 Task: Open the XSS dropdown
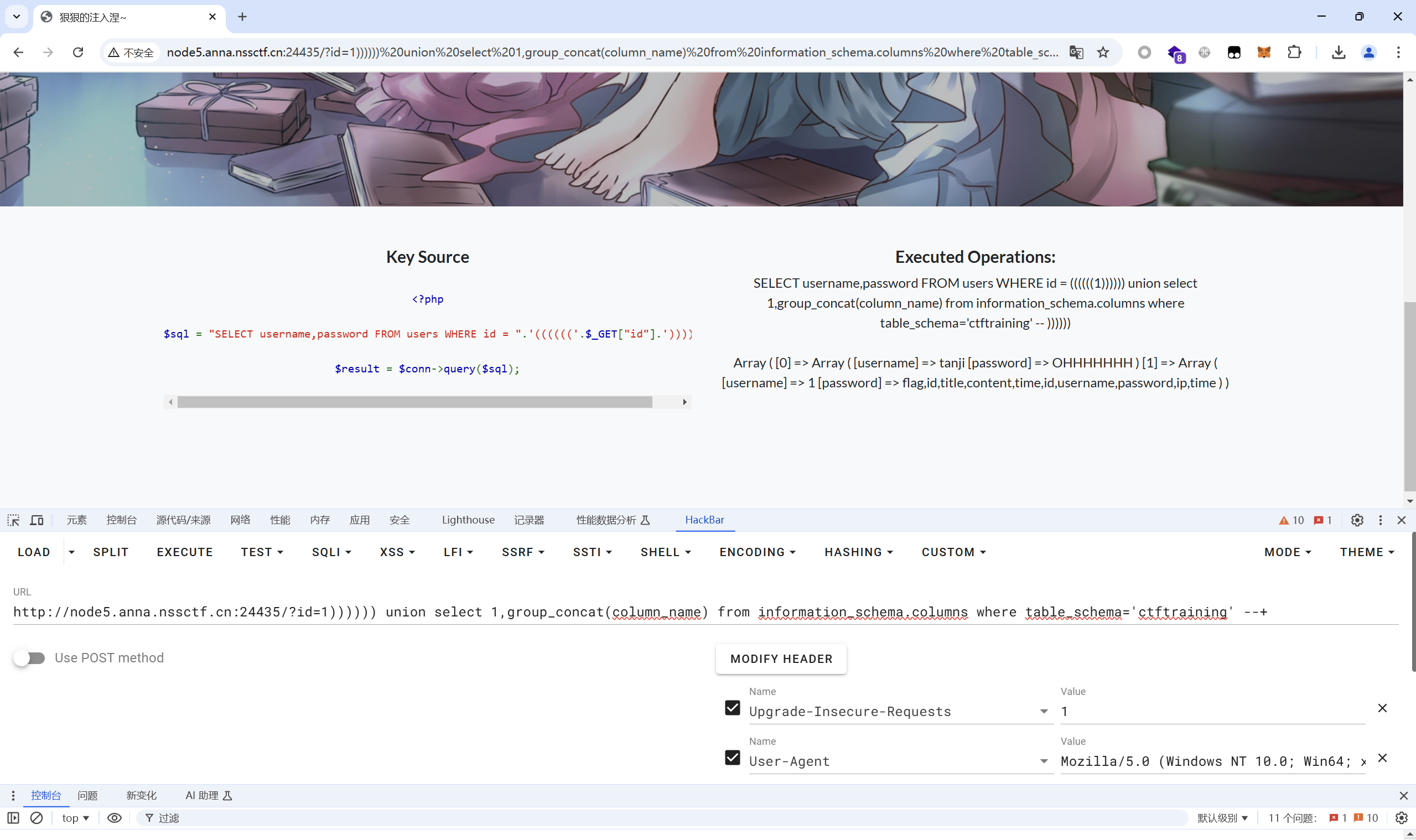pos(397,552)
